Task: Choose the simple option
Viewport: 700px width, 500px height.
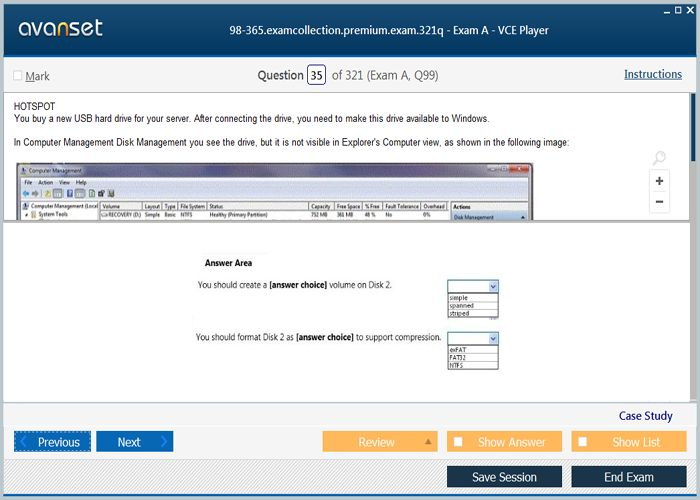Action: (473, 298)
